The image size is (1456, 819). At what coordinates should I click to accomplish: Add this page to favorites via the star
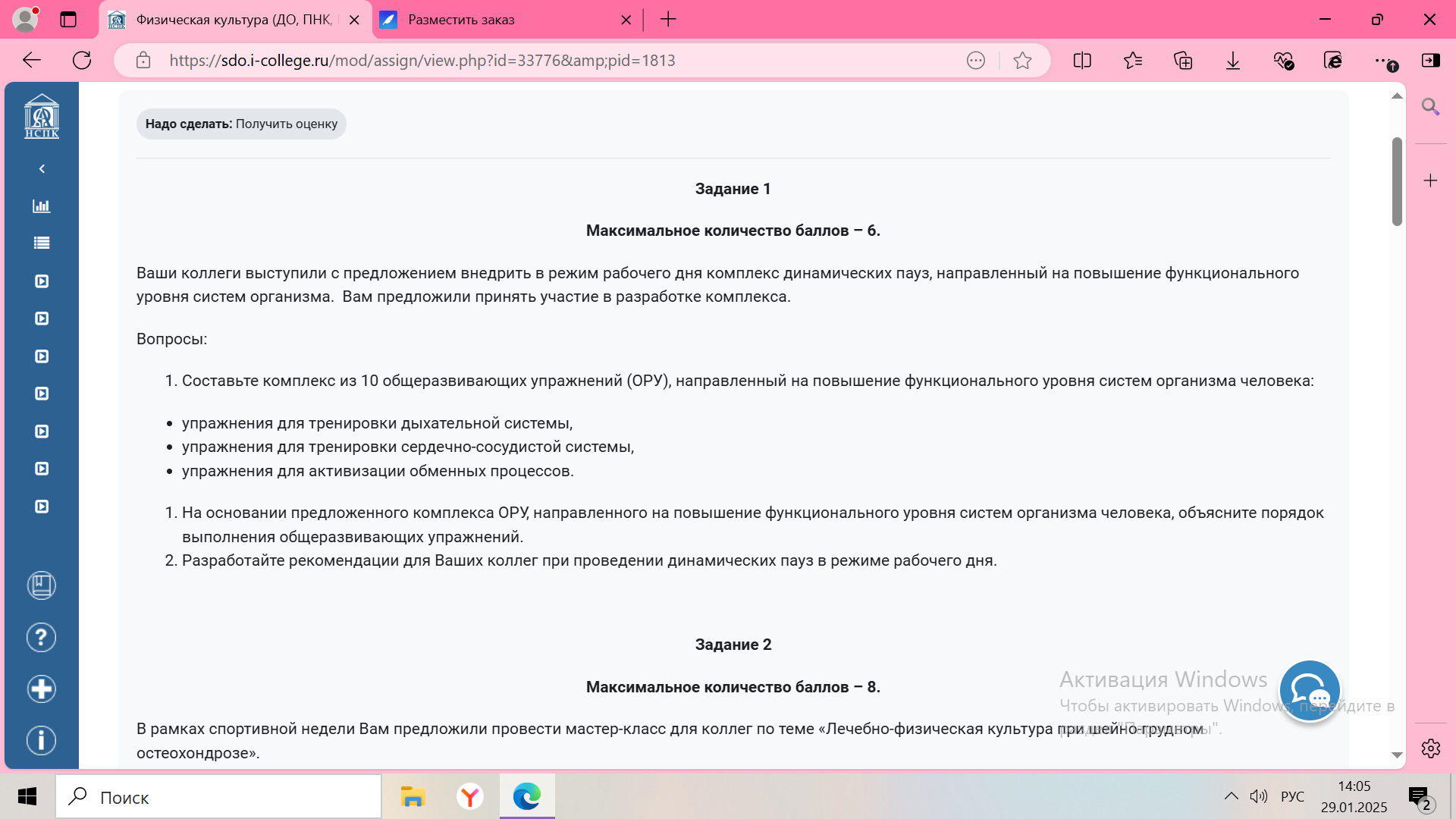(1022, 61)
